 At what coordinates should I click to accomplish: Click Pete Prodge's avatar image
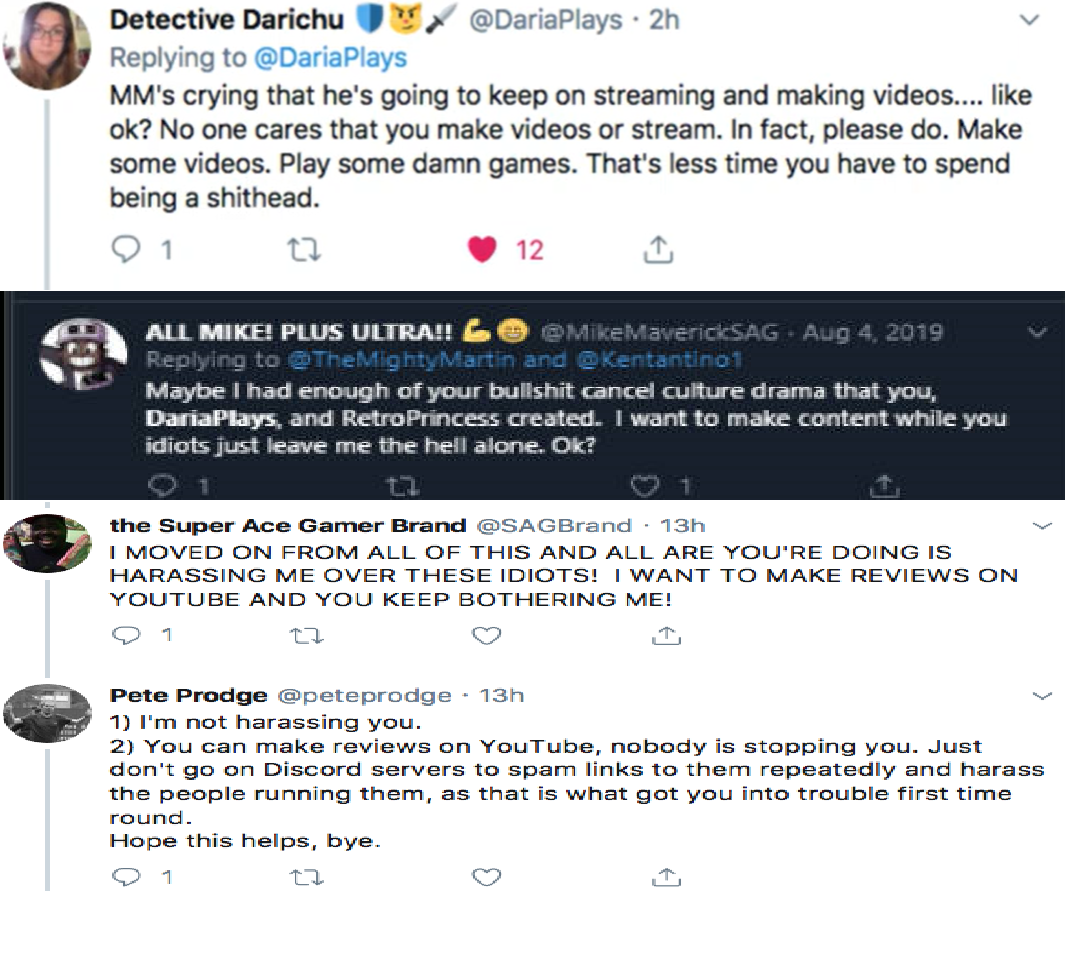[47, 713]
